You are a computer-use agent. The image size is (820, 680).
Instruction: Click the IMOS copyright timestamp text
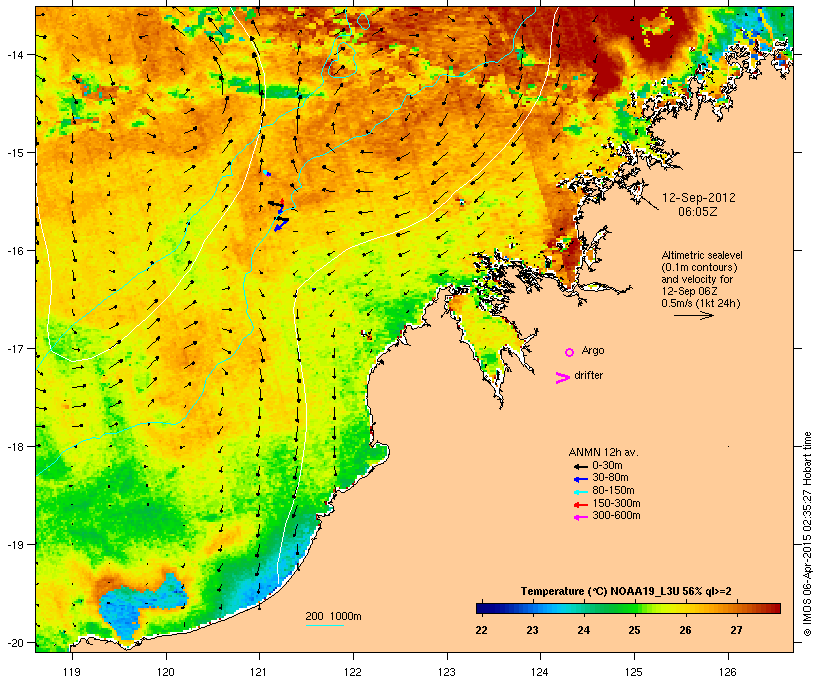click(807, 534)
